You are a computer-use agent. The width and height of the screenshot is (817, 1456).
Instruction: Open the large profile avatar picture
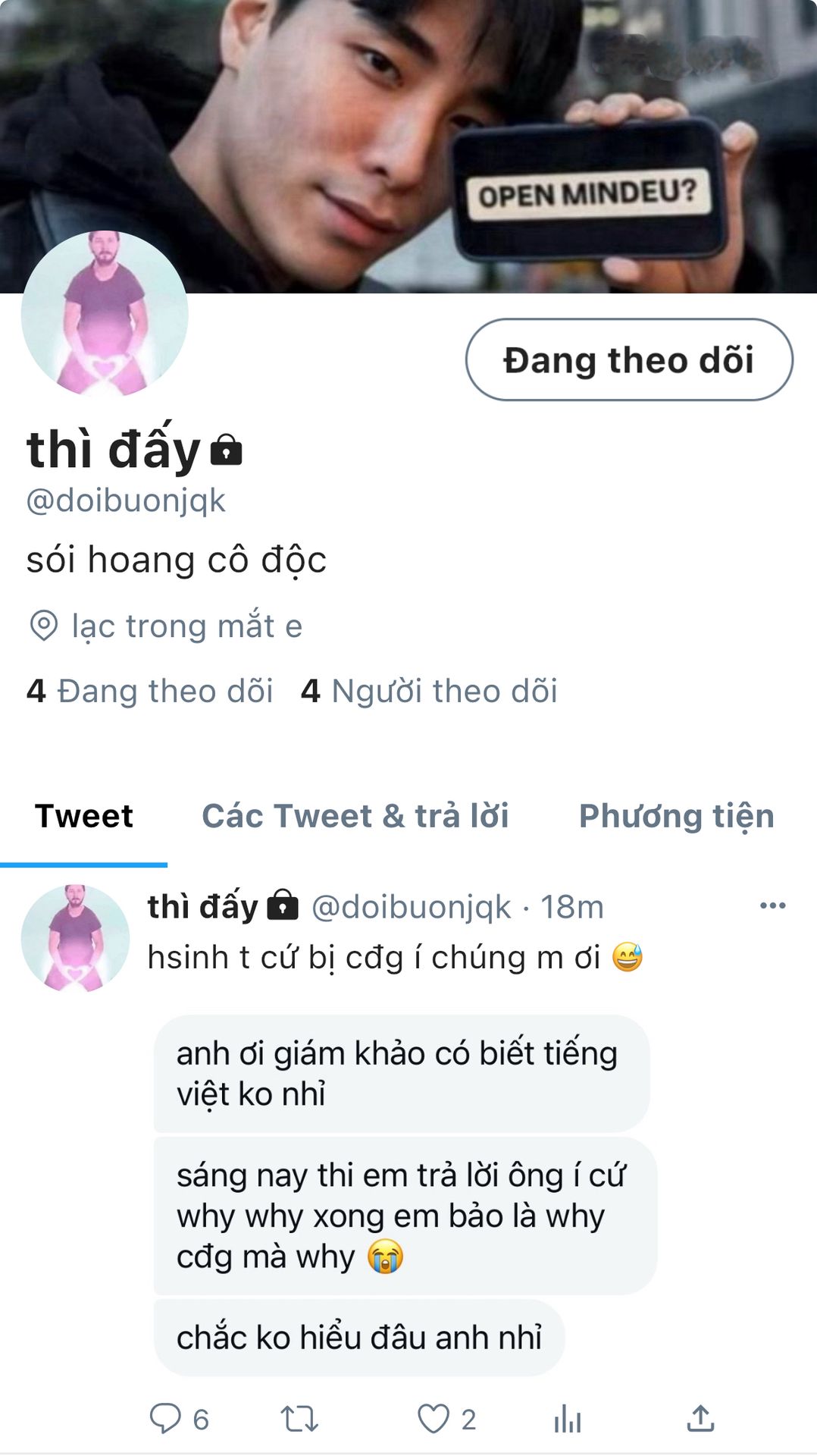tap(105, 313)
